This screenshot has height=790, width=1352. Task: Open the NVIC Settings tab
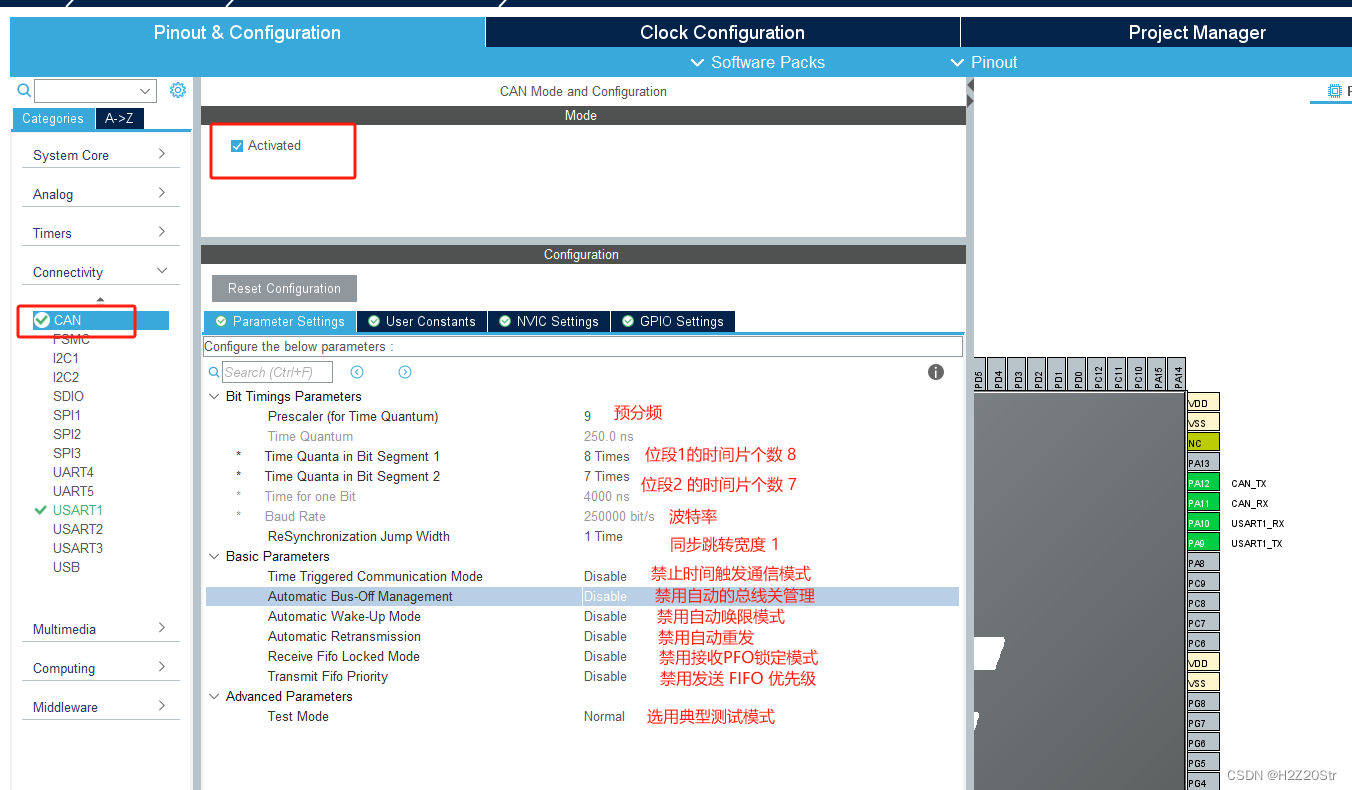point(549,321)
